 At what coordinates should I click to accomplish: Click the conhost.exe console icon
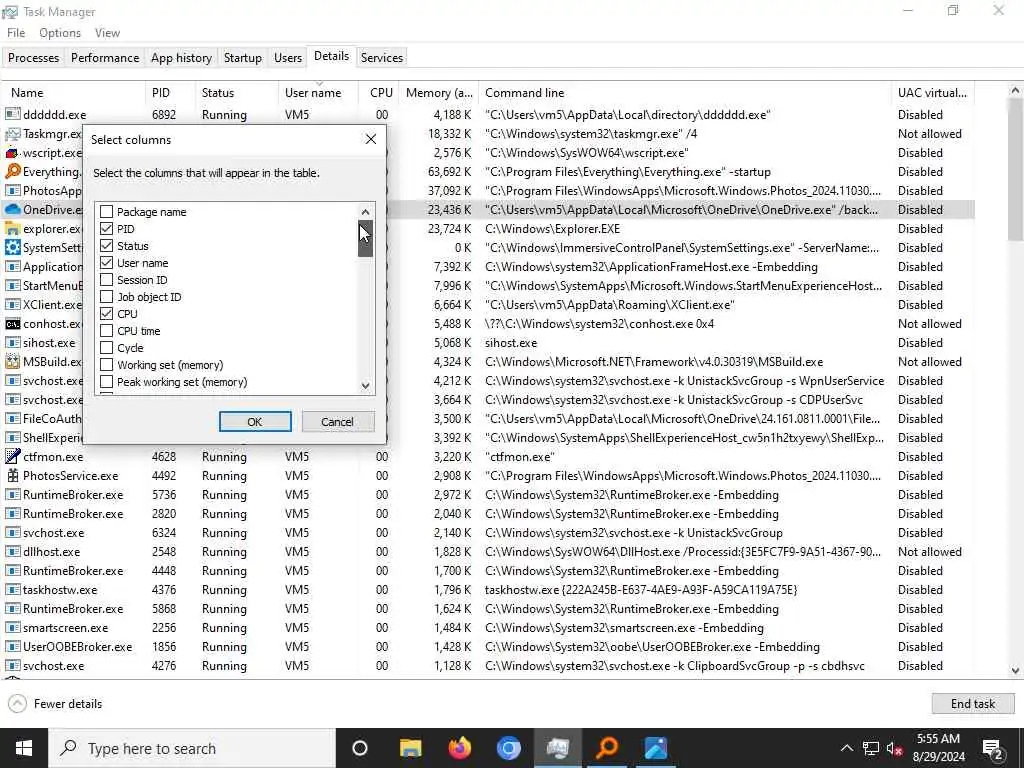pos(12,324)
